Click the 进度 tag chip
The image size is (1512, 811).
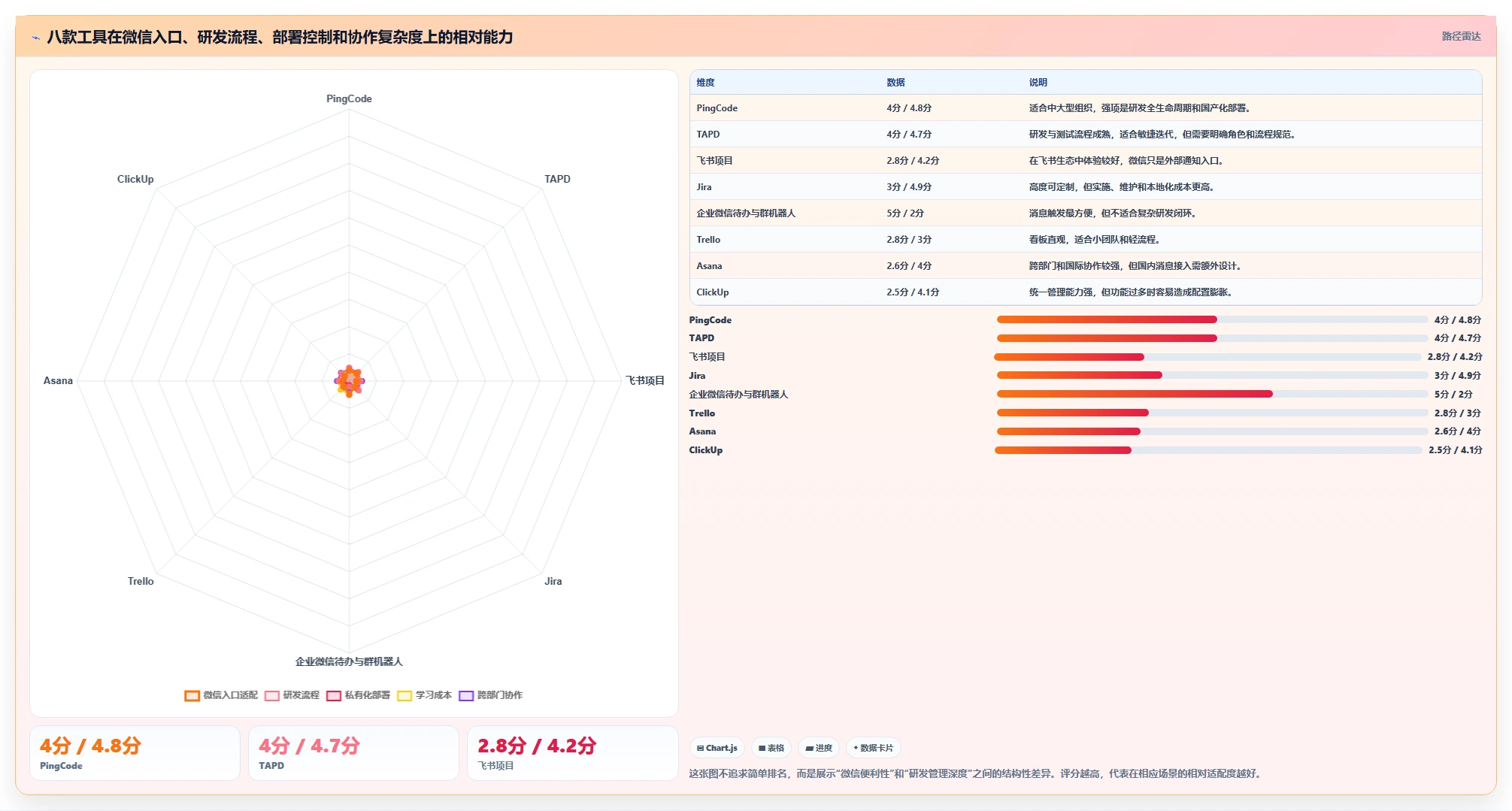point(819,748)
